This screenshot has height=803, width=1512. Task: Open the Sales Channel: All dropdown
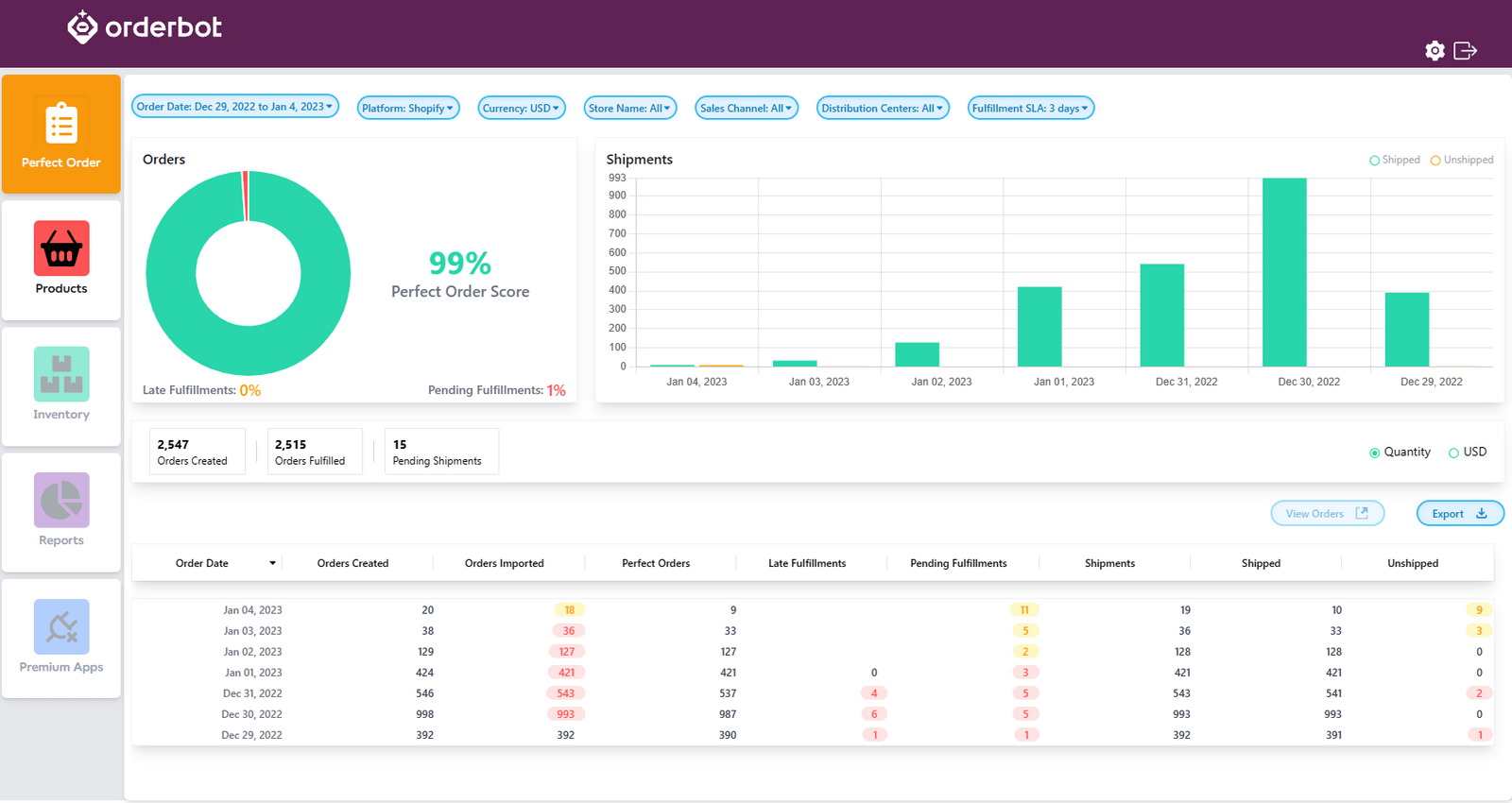tap(747, 108)
